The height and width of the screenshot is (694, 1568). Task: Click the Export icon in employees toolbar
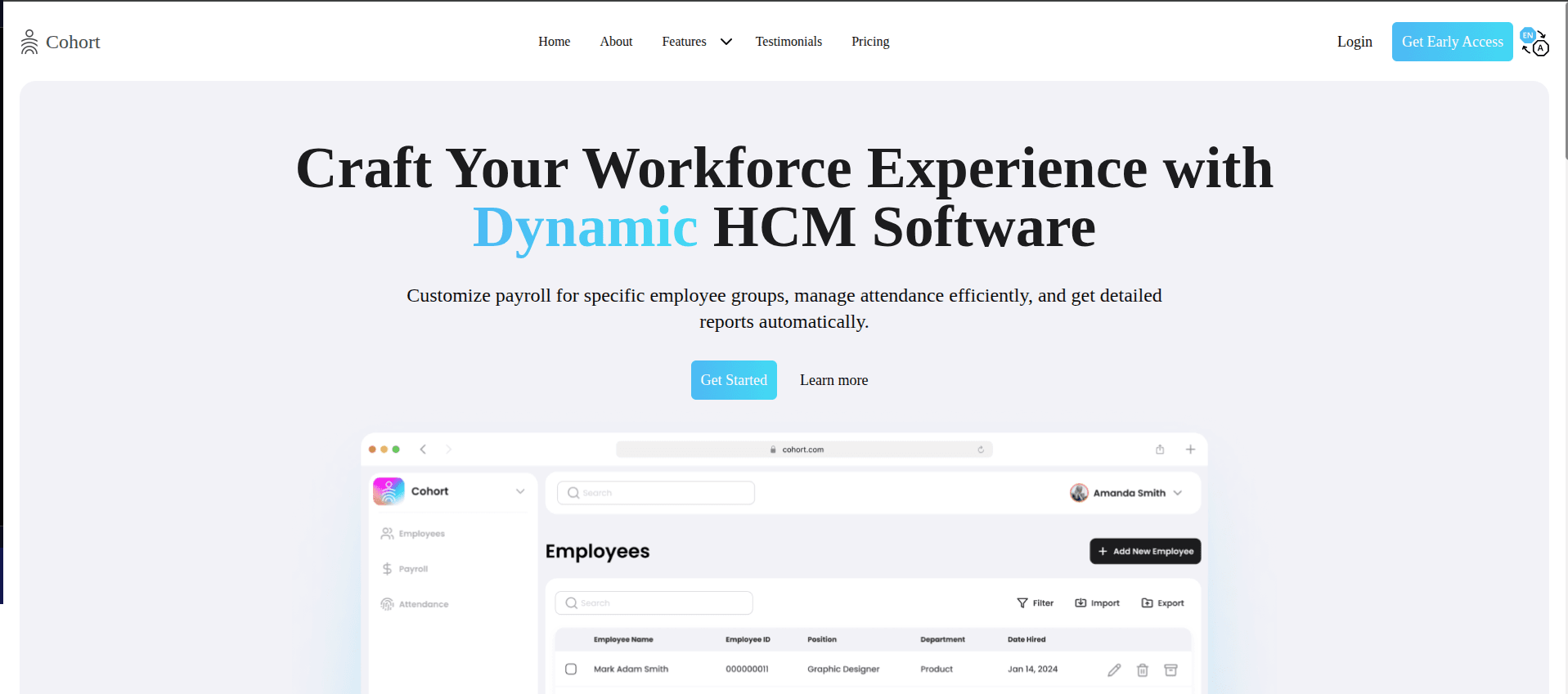click(1147, 603)
